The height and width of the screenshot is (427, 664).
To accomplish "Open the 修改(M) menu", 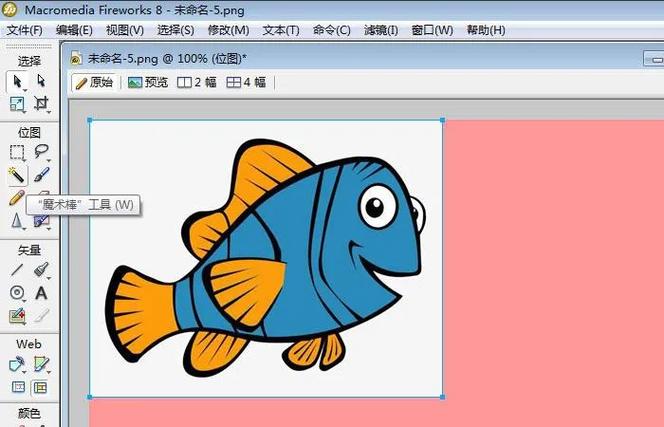I will [x=228, y=30].
